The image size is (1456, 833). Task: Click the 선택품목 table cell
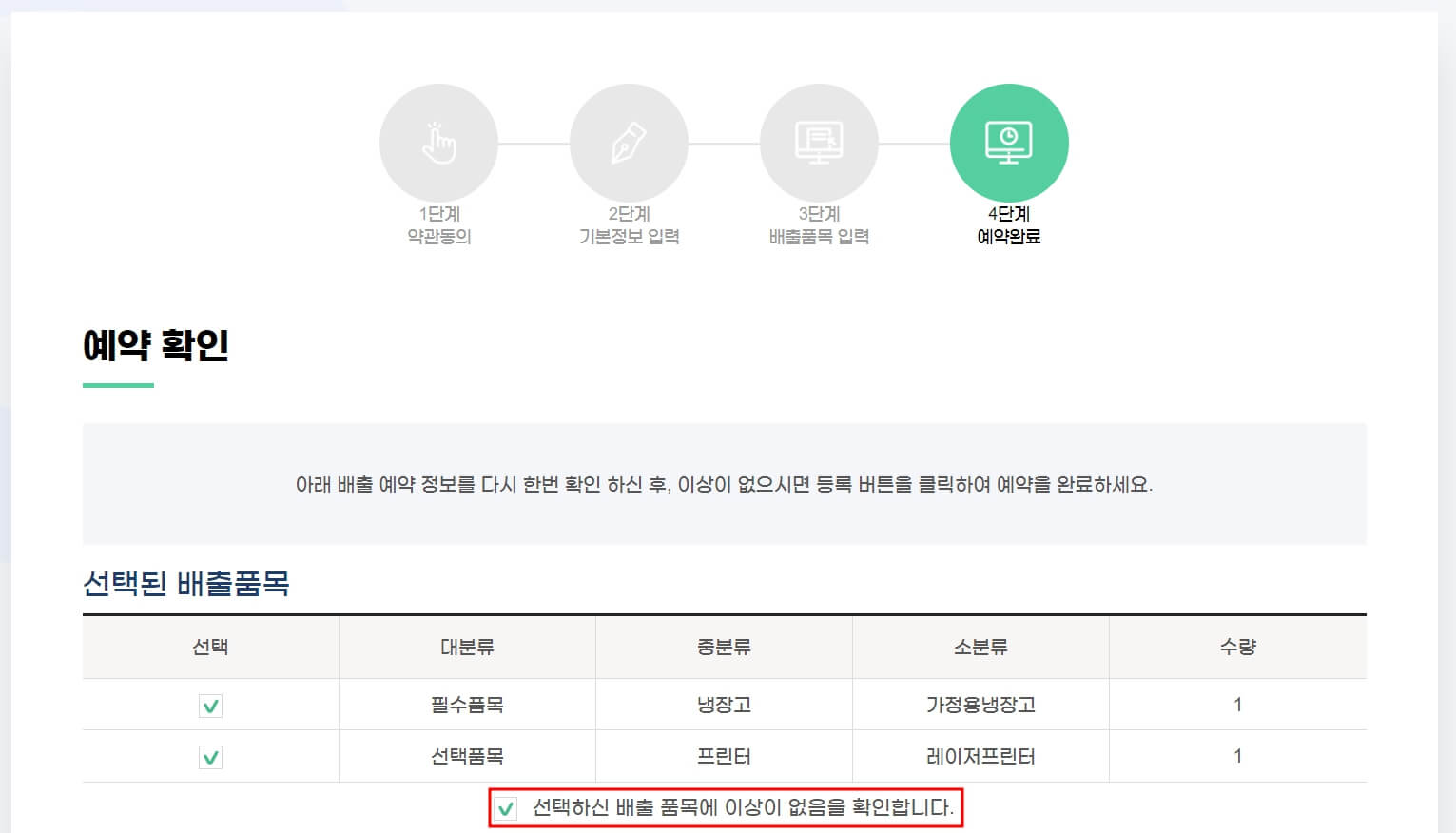466,756
